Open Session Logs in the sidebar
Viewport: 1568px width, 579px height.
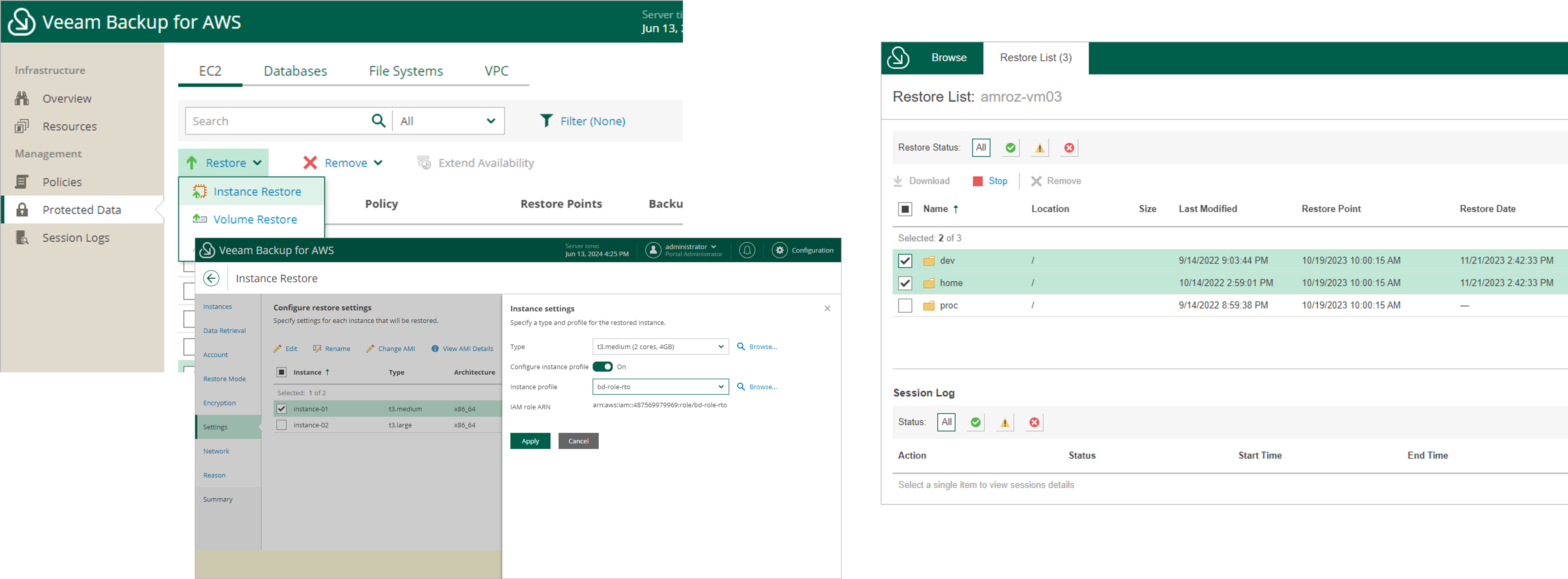click(x=62, y=238)
